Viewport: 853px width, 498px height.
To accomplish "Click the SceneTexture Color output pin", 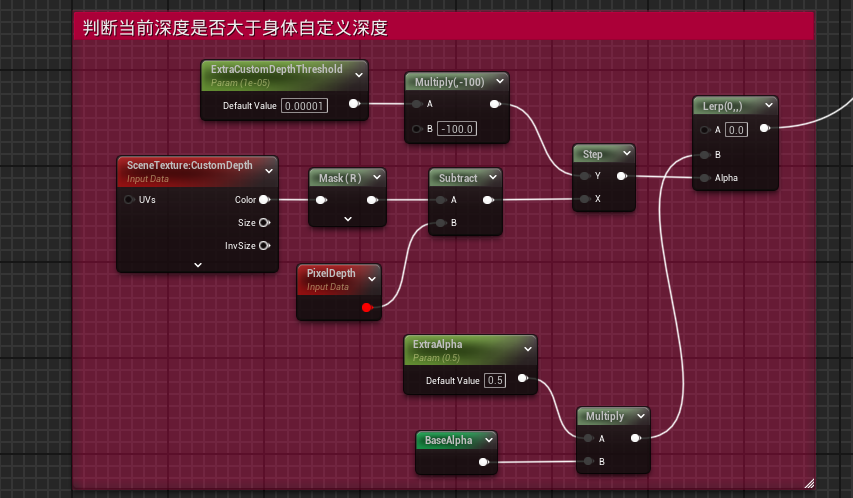I will (264, 200).
